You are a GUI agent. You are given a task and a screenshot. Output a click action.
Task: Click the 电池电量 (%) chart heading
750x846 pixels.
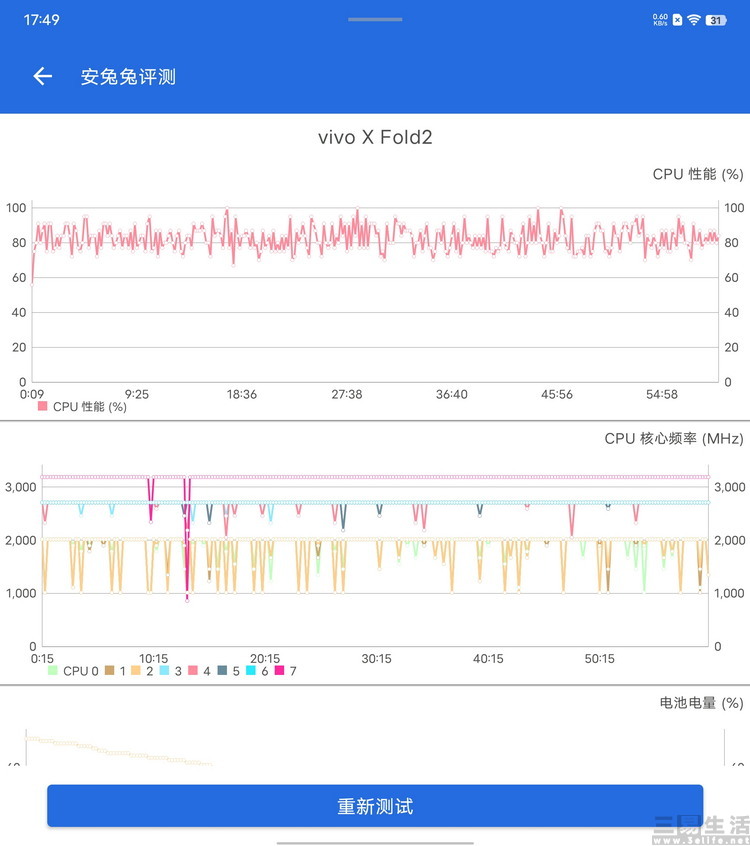pos(701,702)
